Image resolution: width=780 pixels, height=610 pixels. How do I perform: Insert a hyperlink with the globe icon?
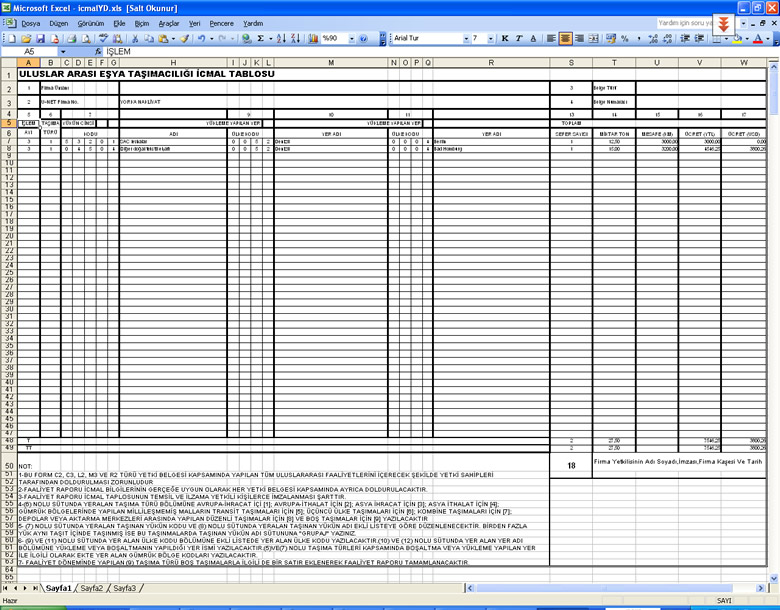coord(246,38)
